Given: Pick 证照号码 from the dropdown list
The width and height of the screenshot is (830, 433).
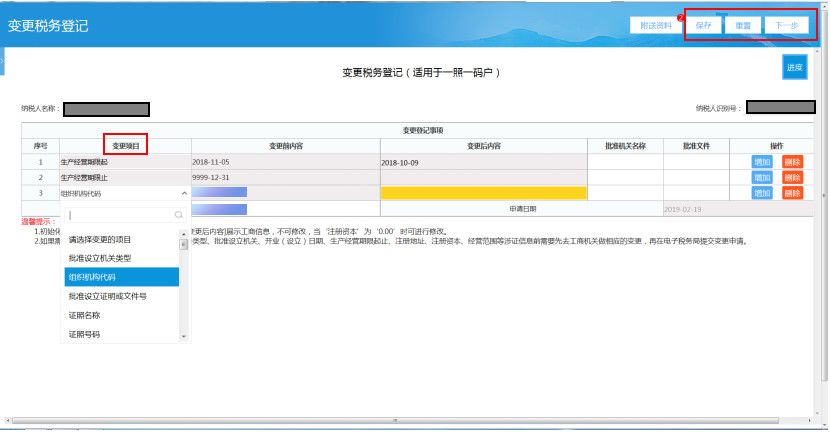Looking at the screenshot, I should [x=85, y=334].
